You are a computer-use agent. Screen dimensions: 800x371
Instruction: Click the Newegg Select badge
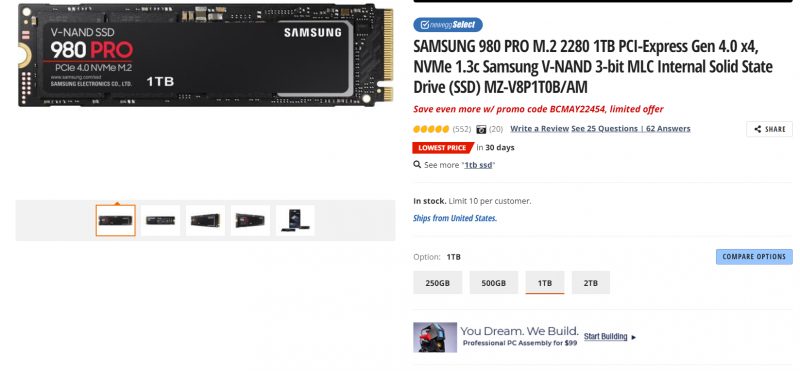point(447,24)
